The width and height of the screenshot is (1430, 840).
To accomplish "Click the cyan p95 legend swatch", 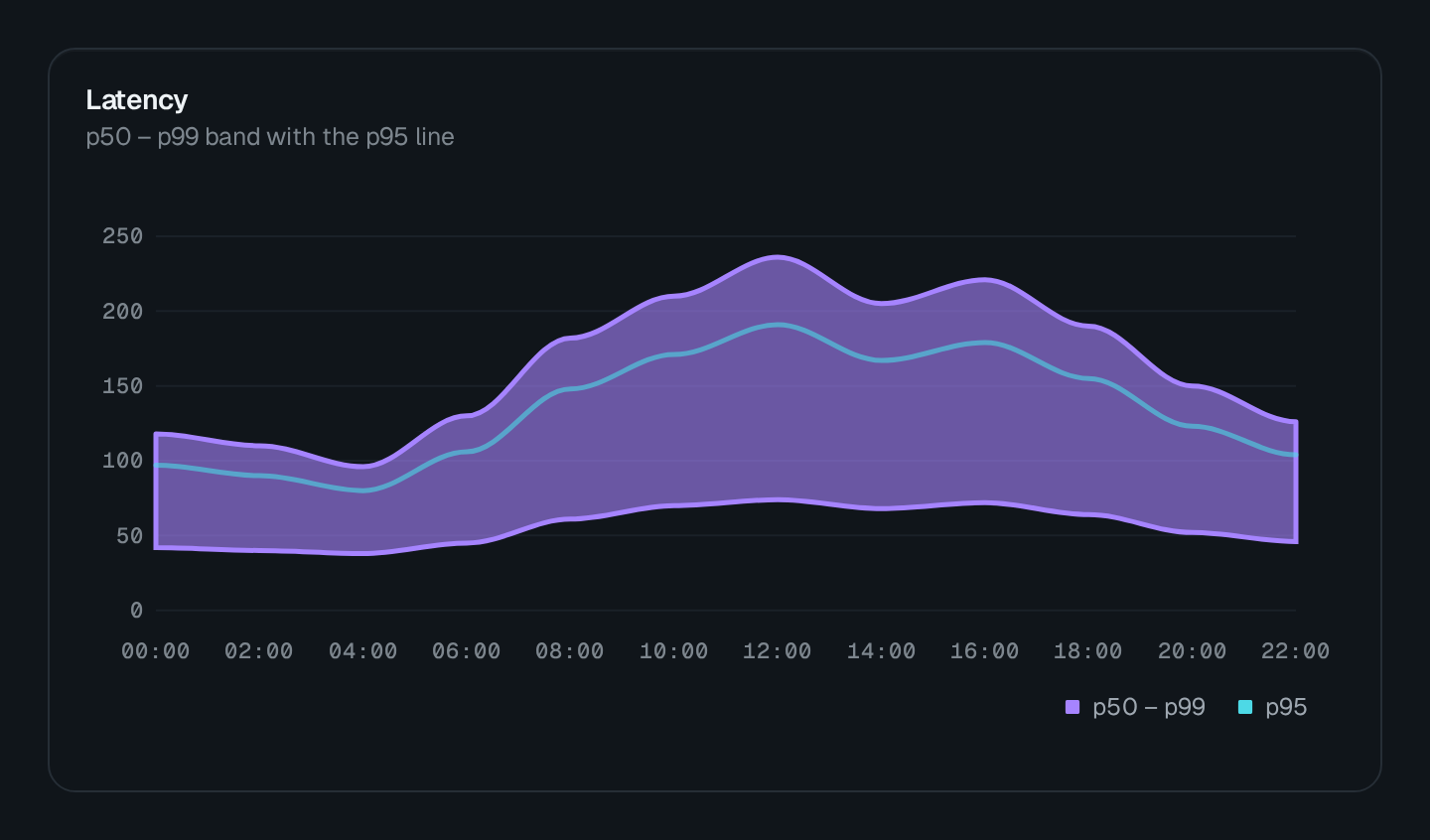I will coord(1245,707).
